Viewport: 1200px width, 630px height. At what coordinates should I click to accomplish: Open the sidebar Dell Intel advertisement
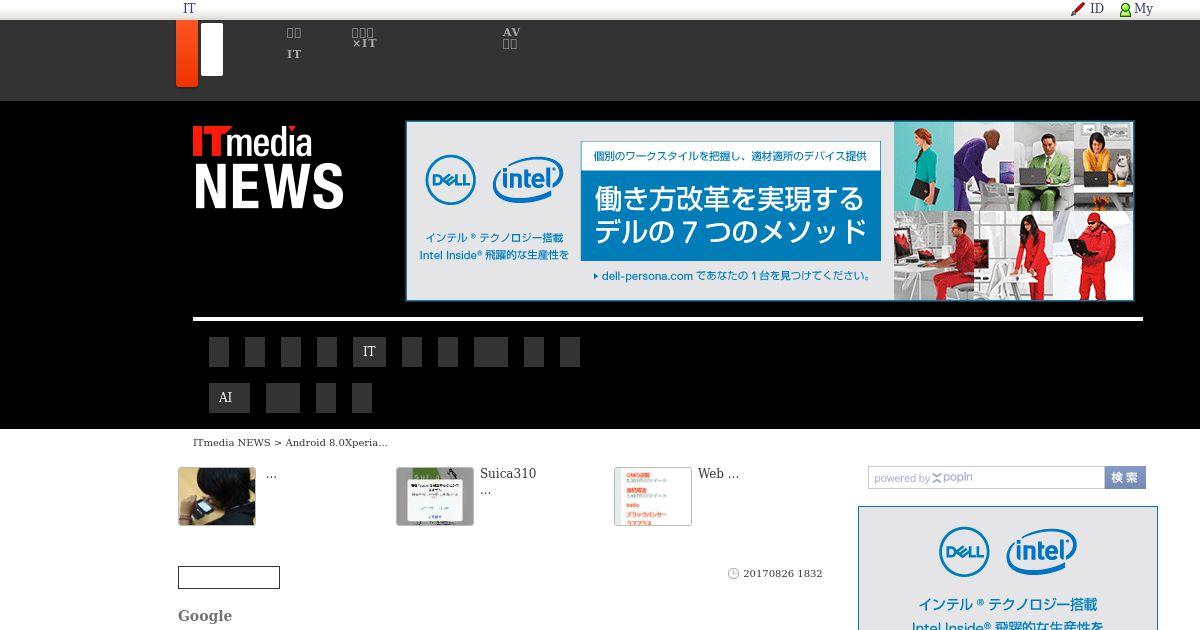(1008, 568)
